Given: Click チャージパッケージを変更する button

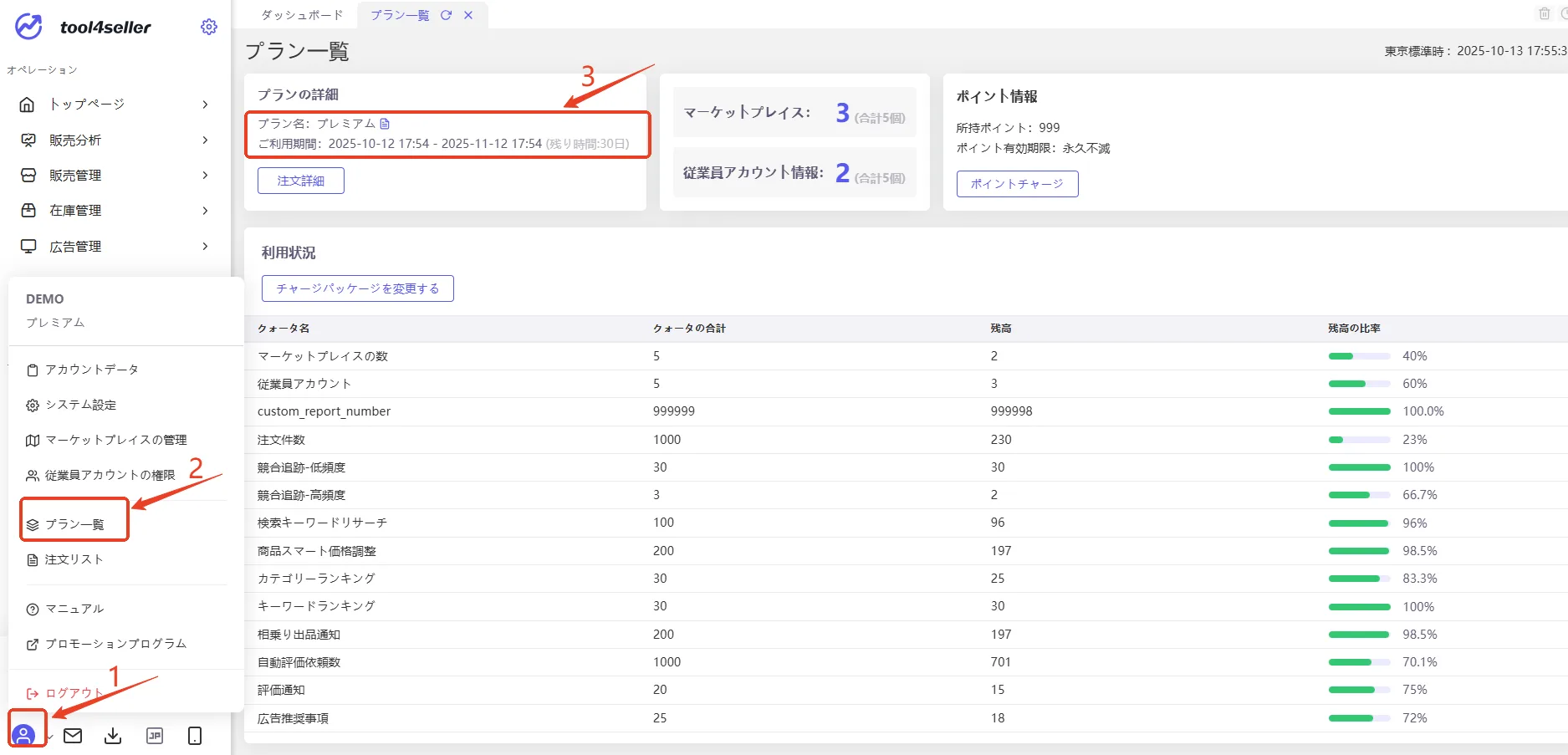Looking at the screenshot, I should 357,288.
